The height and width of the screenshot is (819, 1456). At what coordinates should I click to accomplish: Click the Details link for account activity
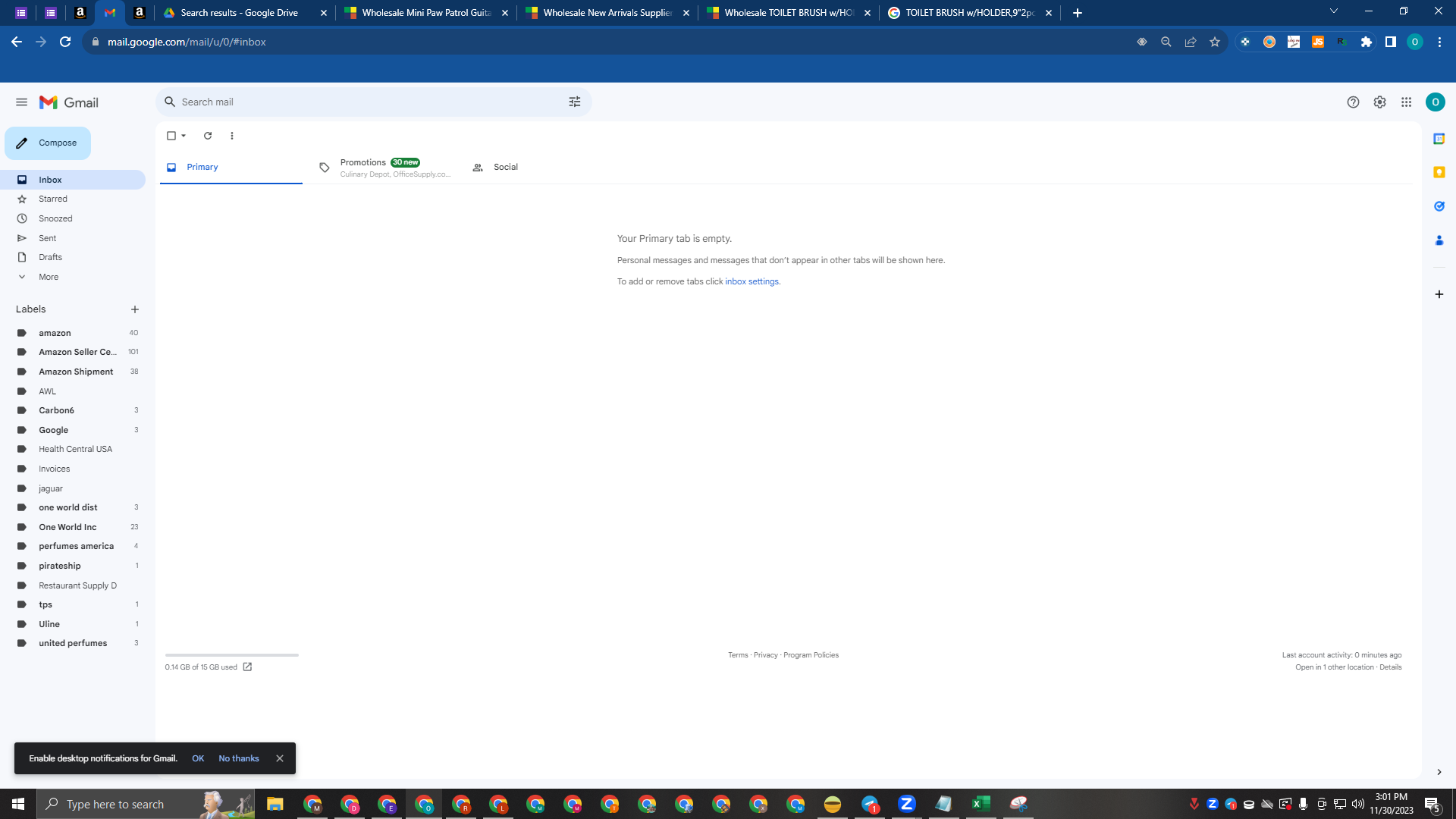(x=1390, y=667)
